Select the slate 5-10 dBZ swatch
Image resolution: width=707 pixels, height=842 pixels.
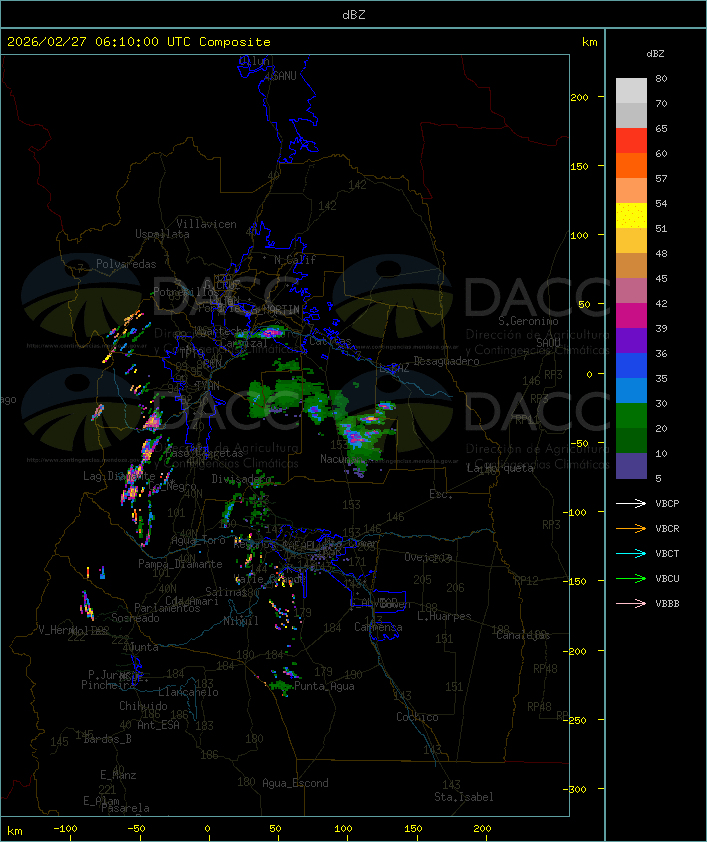(x=631, y=466)
